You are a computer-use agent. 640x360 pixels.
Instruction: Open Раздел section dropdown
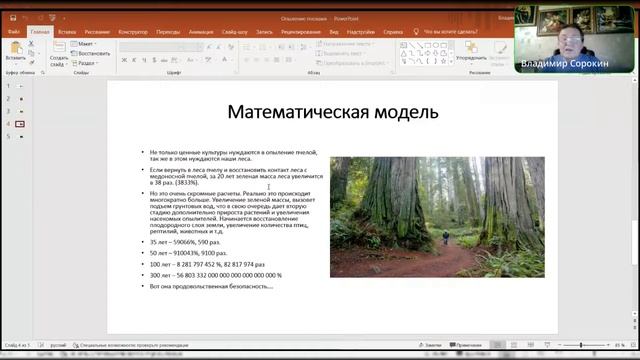85,63
